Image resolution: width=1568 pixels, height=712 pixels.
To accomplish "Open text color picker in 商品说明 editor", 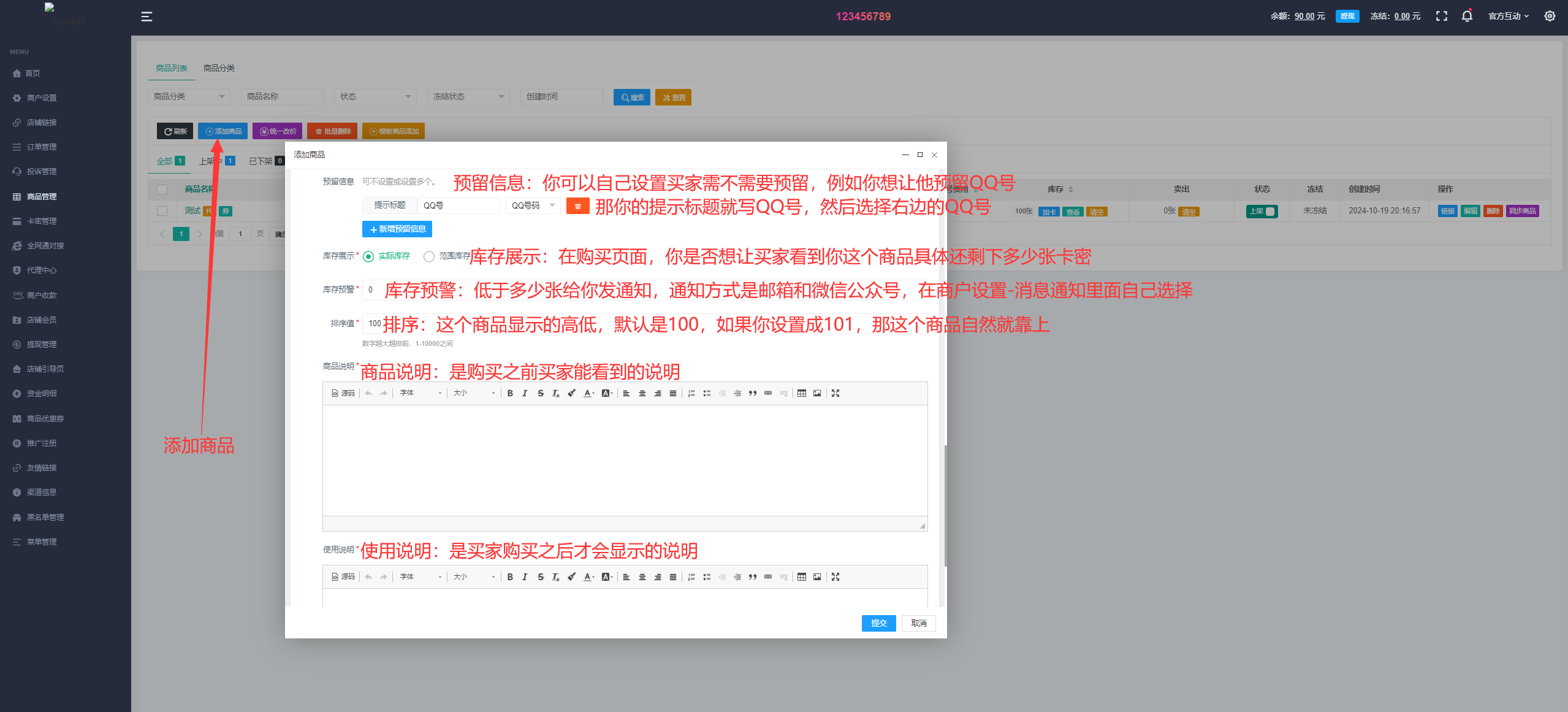I will [x=588, y=393].
